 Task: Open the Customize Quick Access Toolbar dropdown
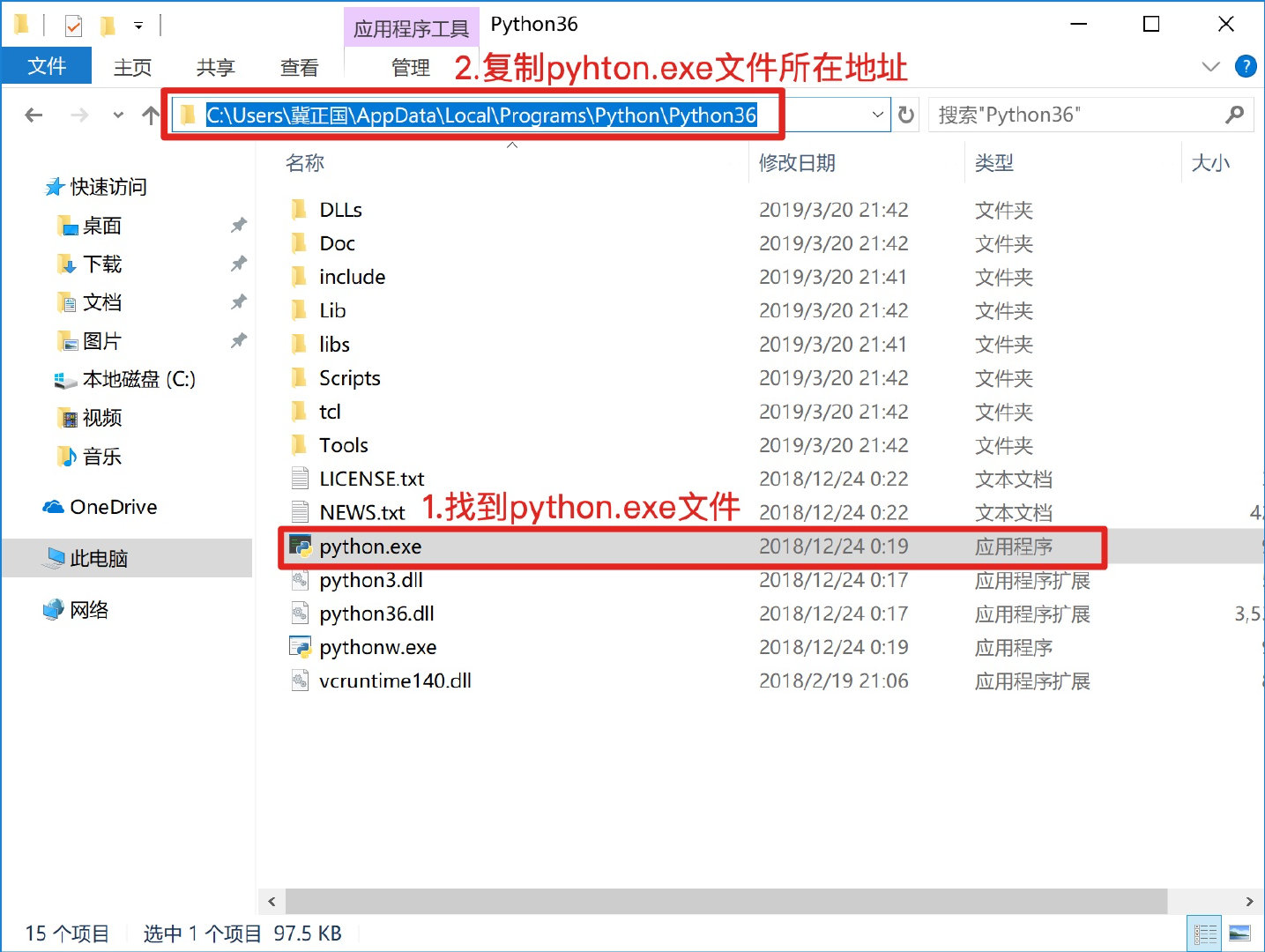[138, 26]
